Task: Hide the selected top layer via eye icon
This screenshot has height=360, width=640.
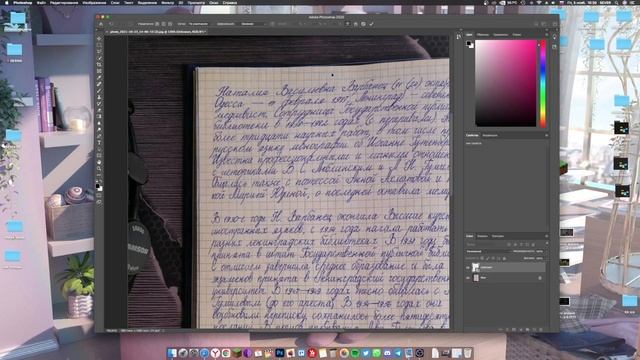Action: pyautogui.click(x=468, y=267)
